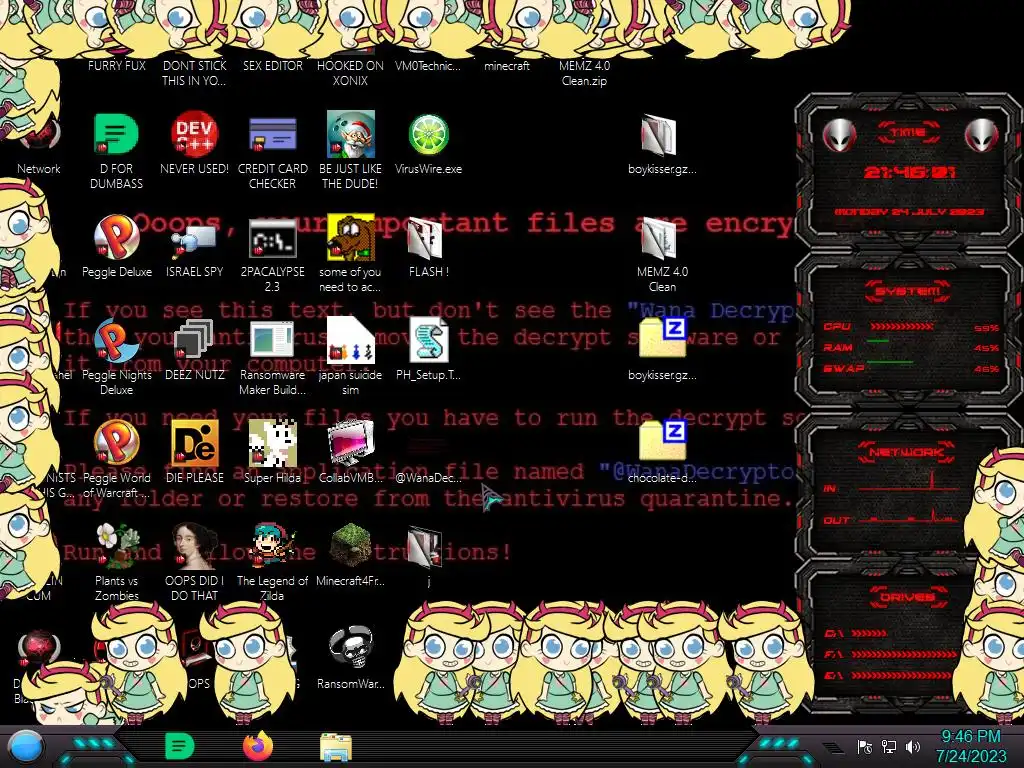
Task: Select the 'FURRY FUX' icon label
Action: coord(117,66)
